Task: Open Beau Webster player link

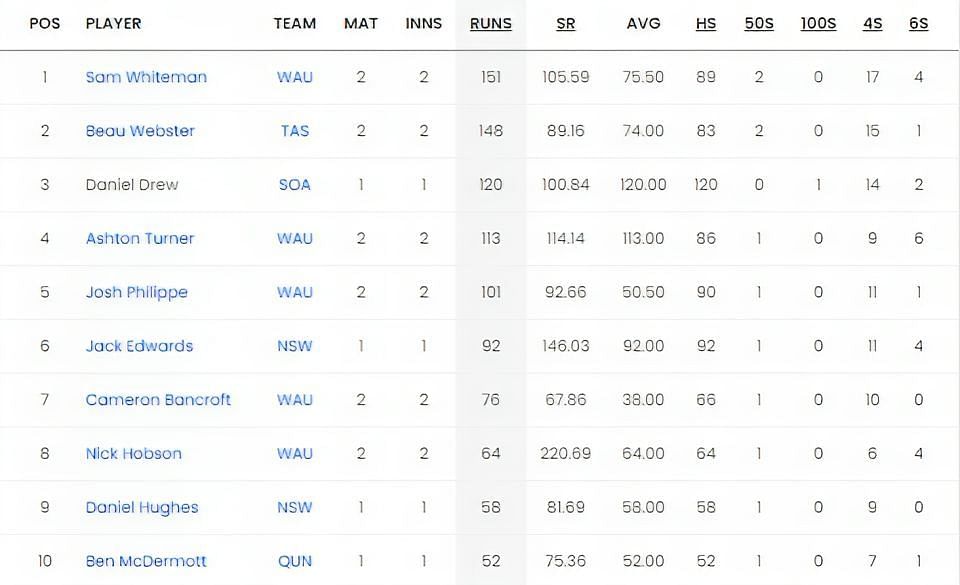Action: (x=140, y=131)
